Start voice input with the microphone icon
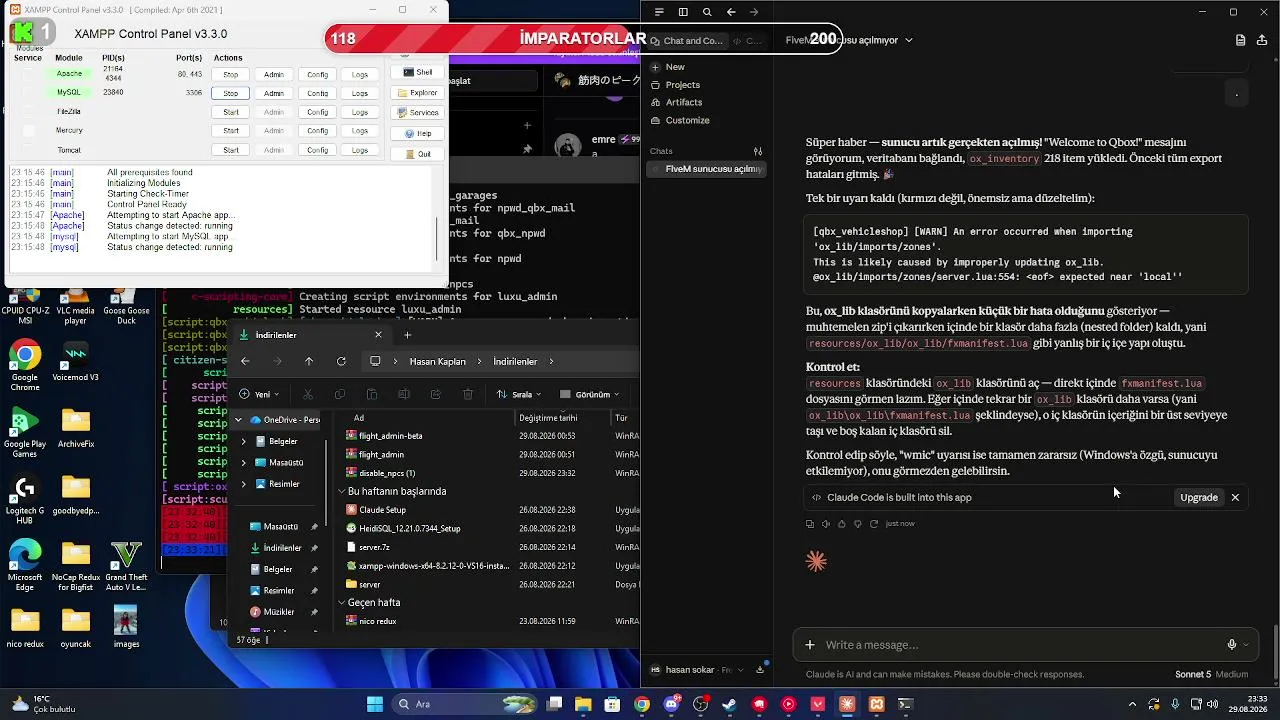Image resolution: width=1280 pixels, height=720 pixels. tap(1232, 645)
